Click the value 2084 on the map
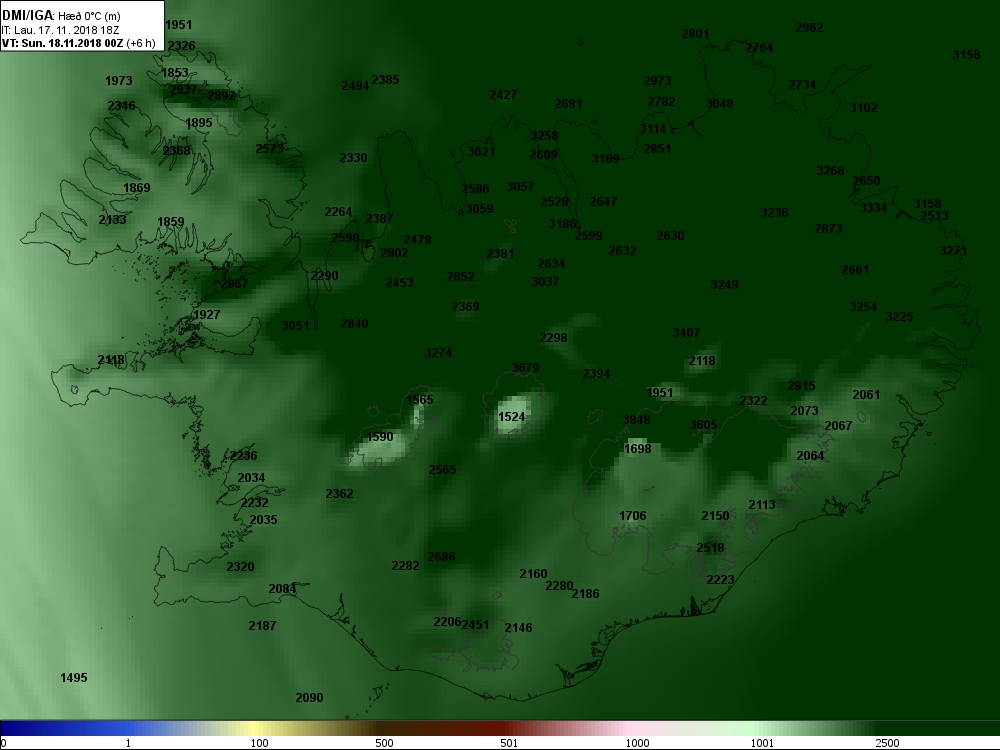 point(282,589)
